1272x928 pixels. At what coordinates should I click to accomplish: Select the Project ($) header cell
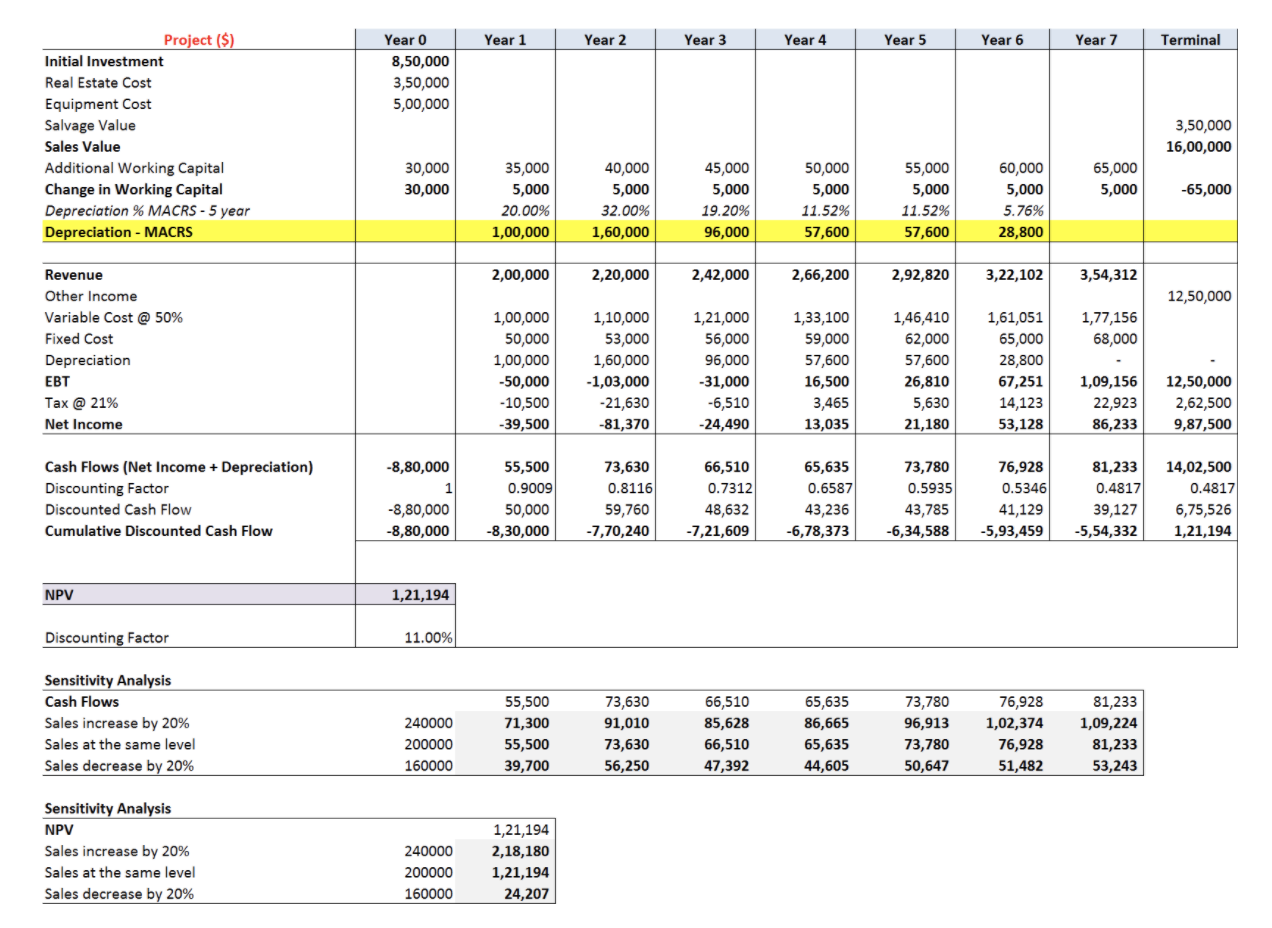click(x=199, y=40)
